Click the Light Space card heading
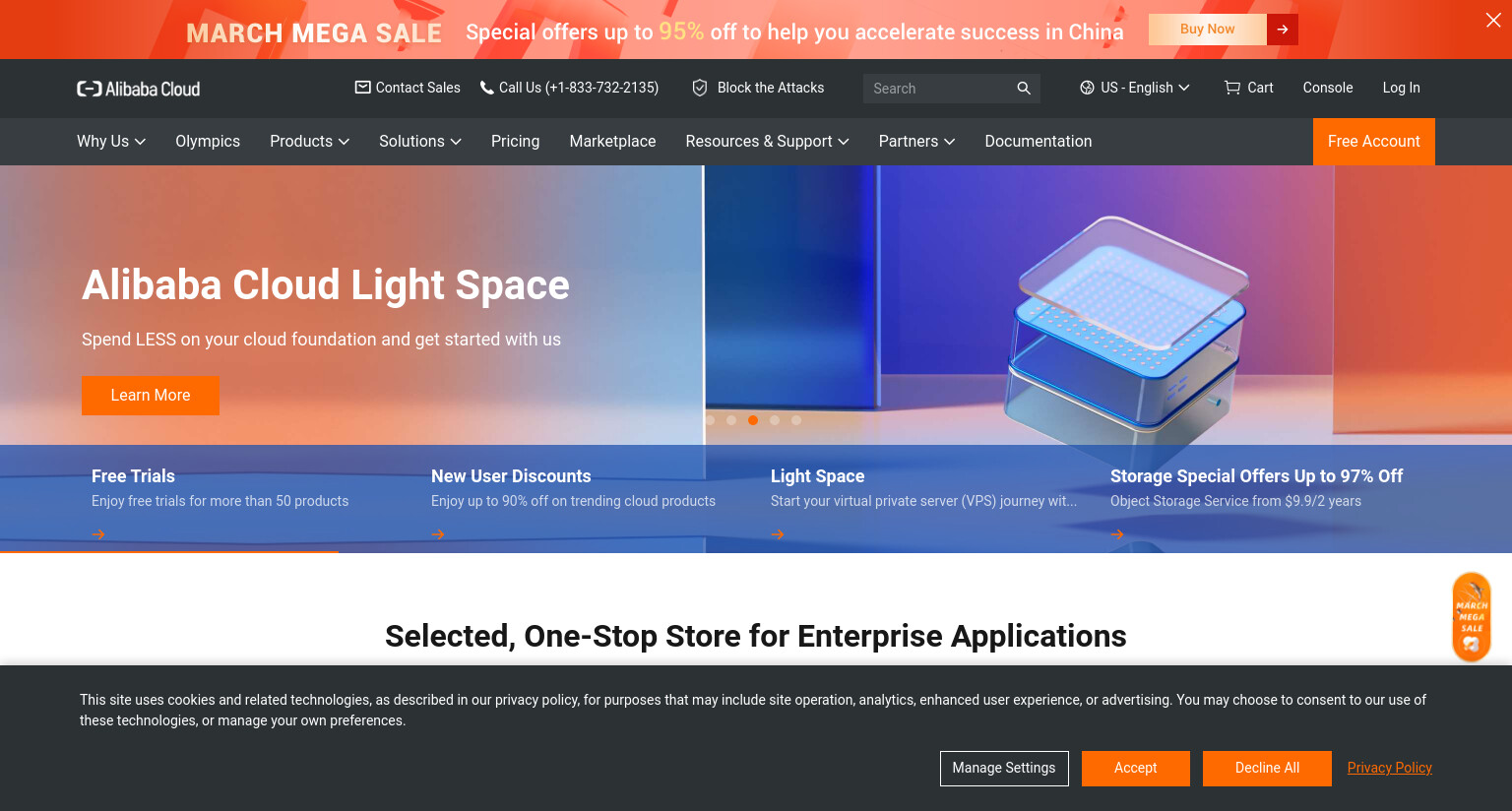 (x=818, y=476)
